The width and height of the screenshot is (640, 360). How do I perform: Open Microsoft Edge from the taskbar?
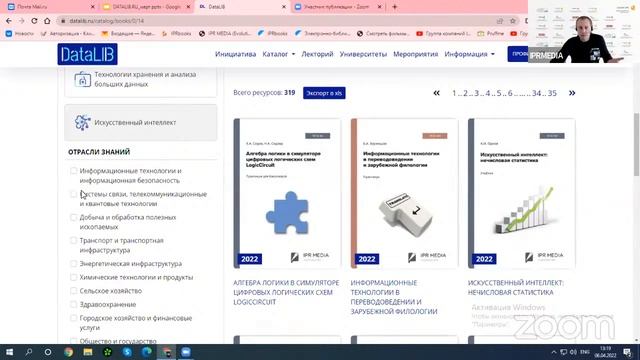(x=147, y=352)
